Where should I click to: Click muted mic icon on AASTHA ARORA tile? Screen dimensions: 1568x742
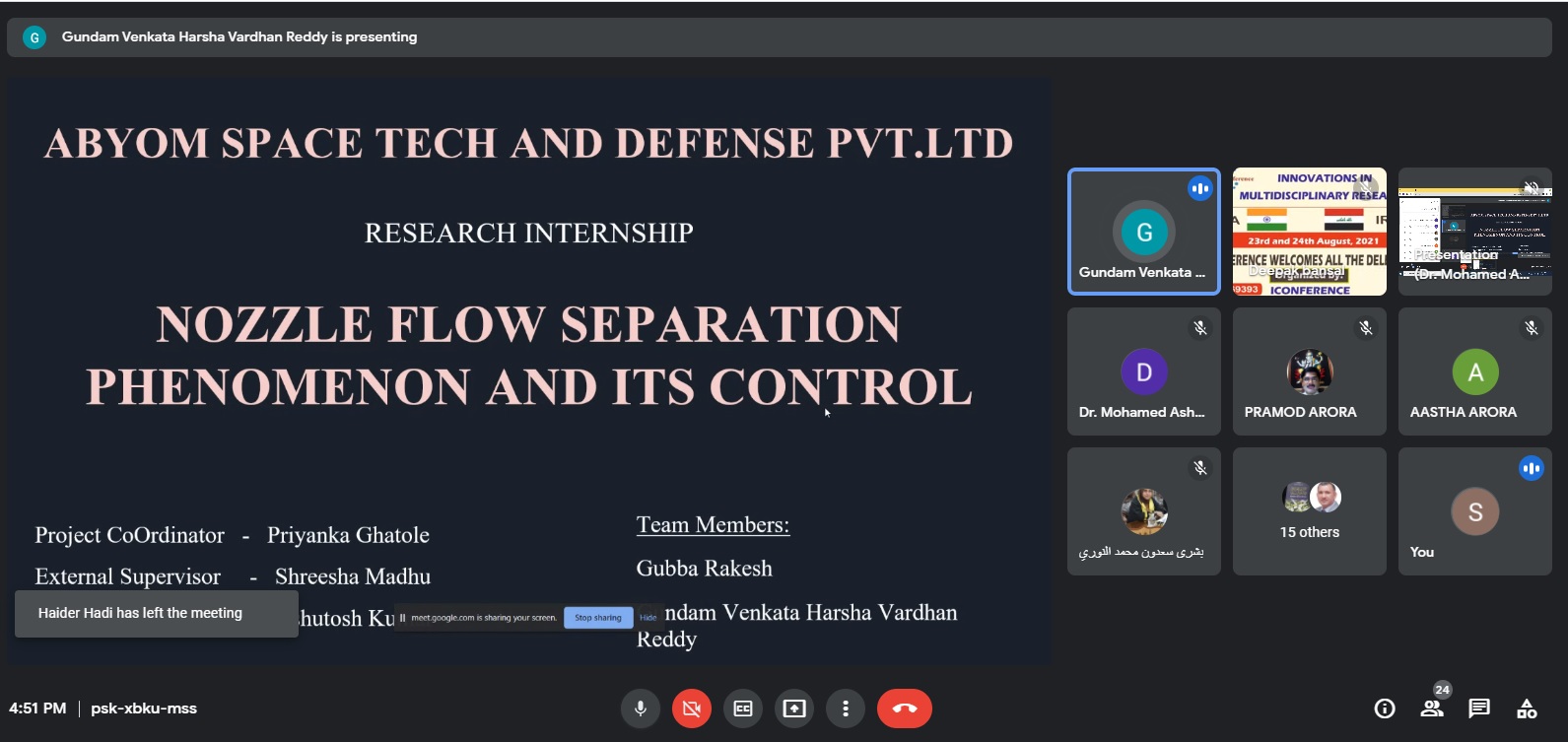1532,328
